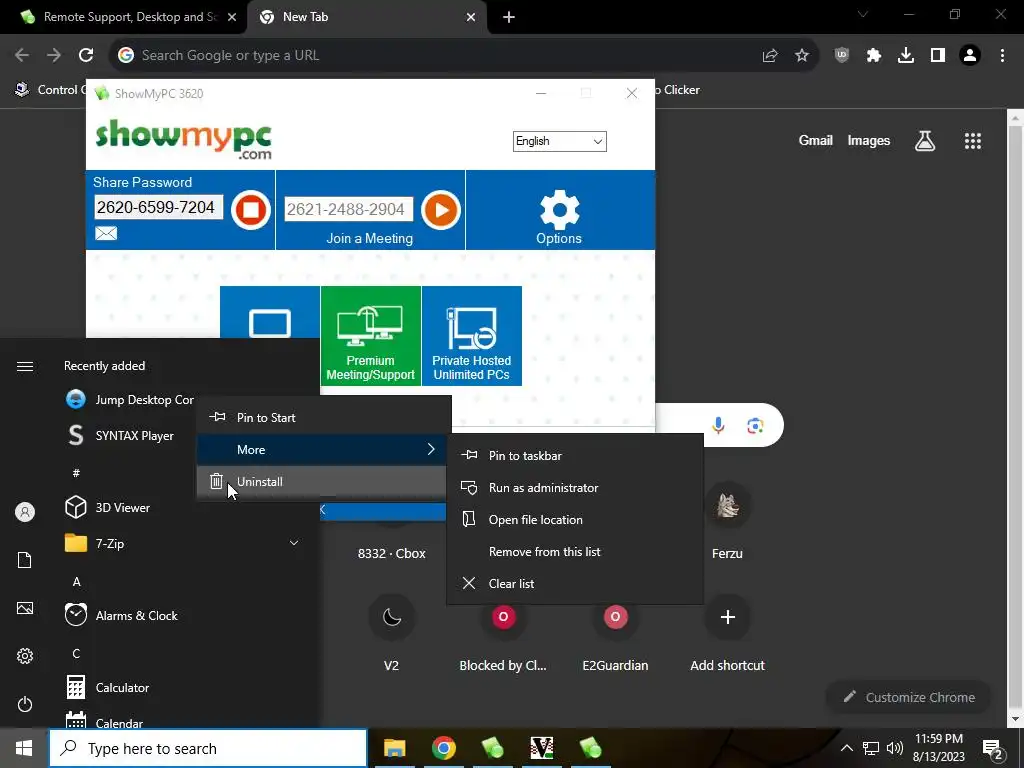Viewport: 1024px width, 768px height.
Task: Click Customize Chrome button
Action: click(908, 697)
